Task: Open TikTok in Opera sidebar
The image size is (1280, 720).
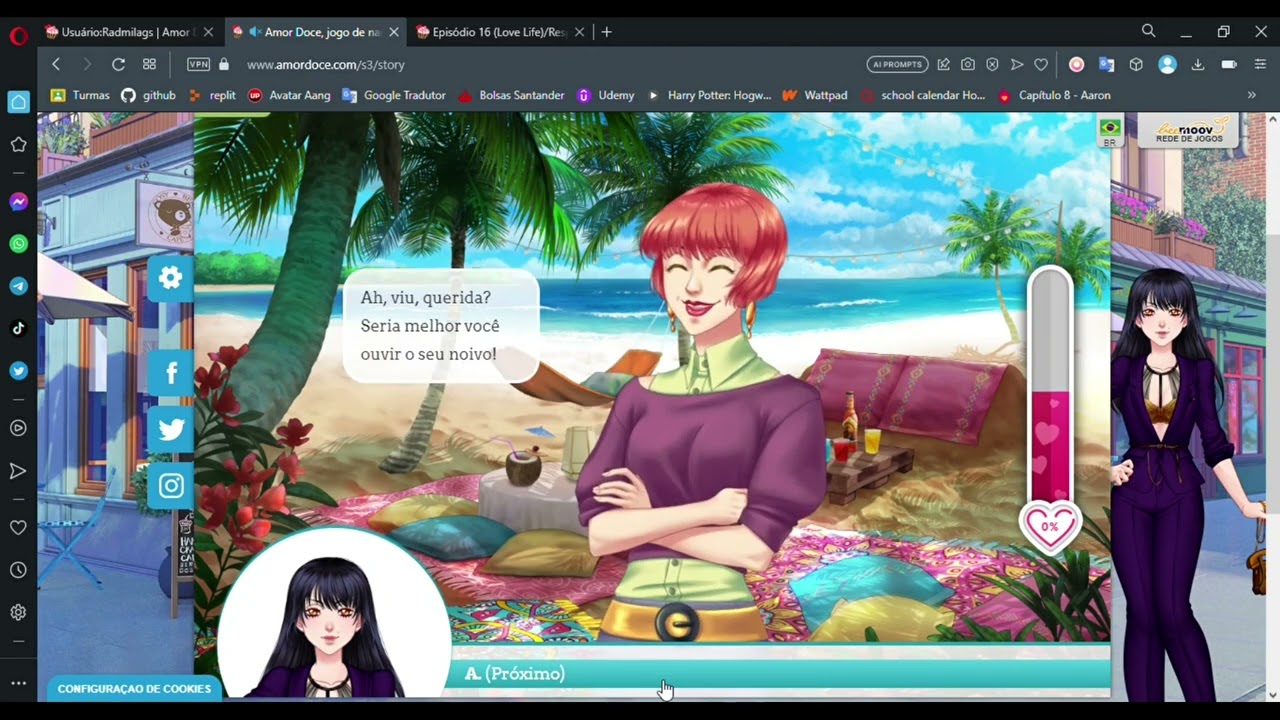Action: 18,328
